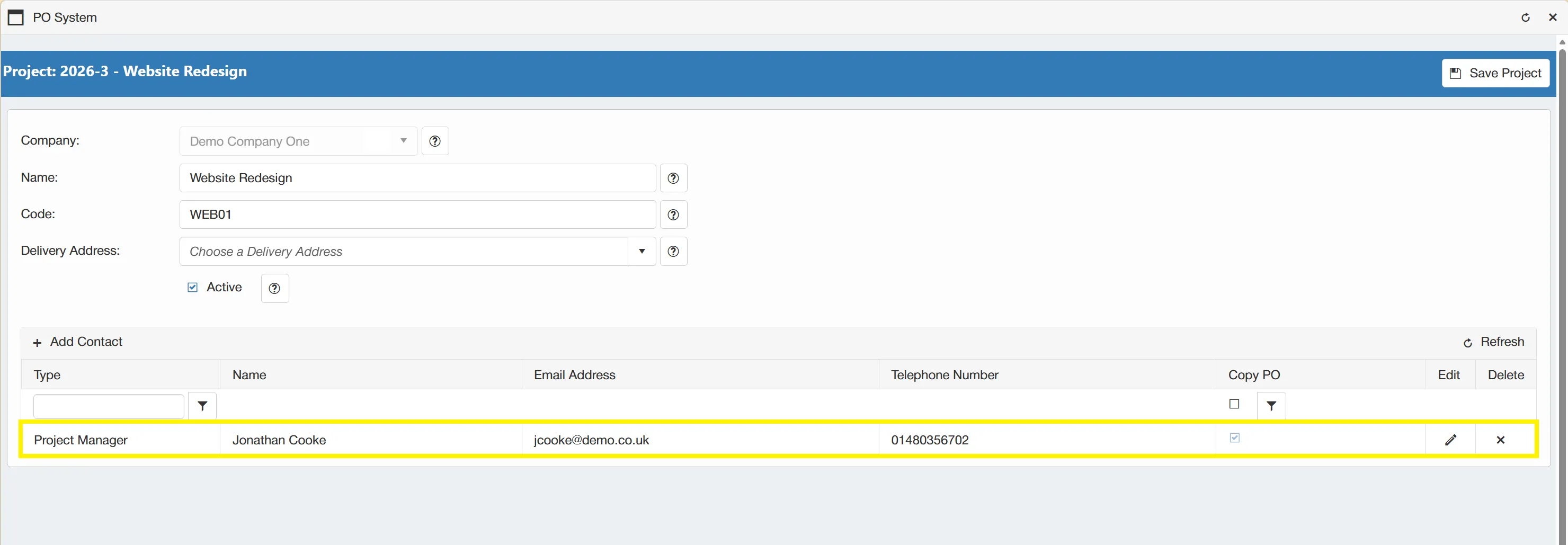The width and height of the screenshot is (1568, 545).
Task: Open help for the Active checkbox
Action: point(274,288)
